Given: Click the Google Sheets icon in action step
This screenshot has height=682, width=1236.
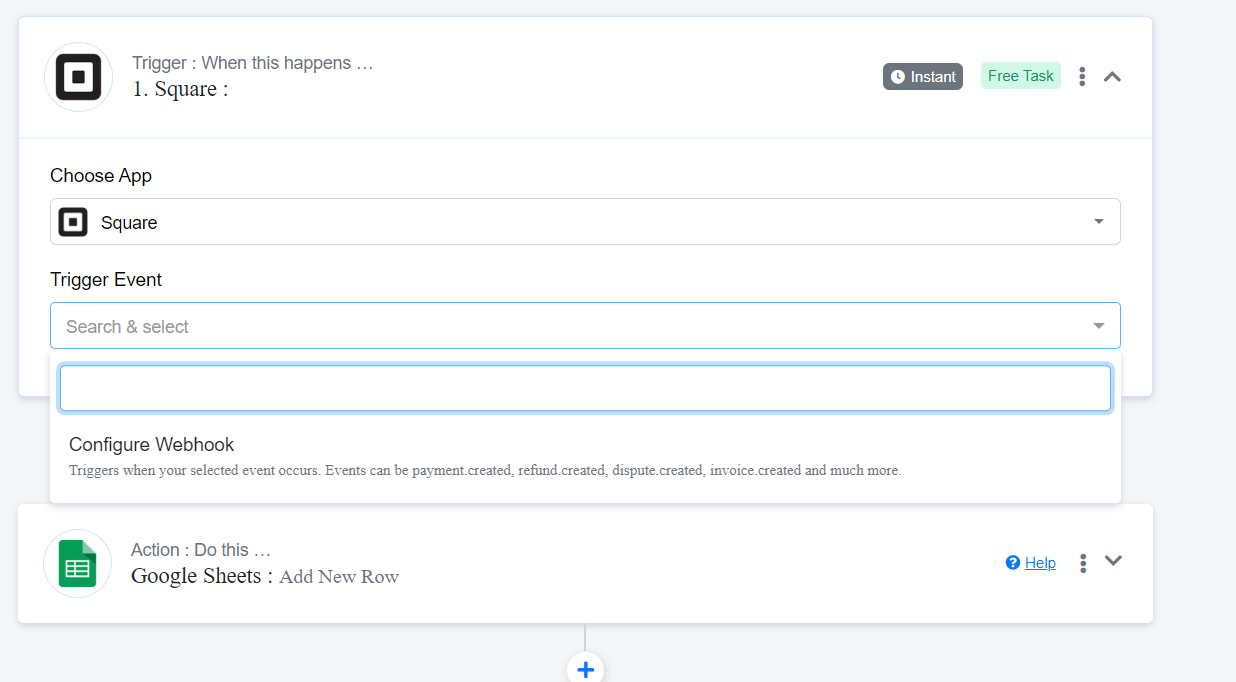Looking at the screenshot, I should tap(77, 564).
